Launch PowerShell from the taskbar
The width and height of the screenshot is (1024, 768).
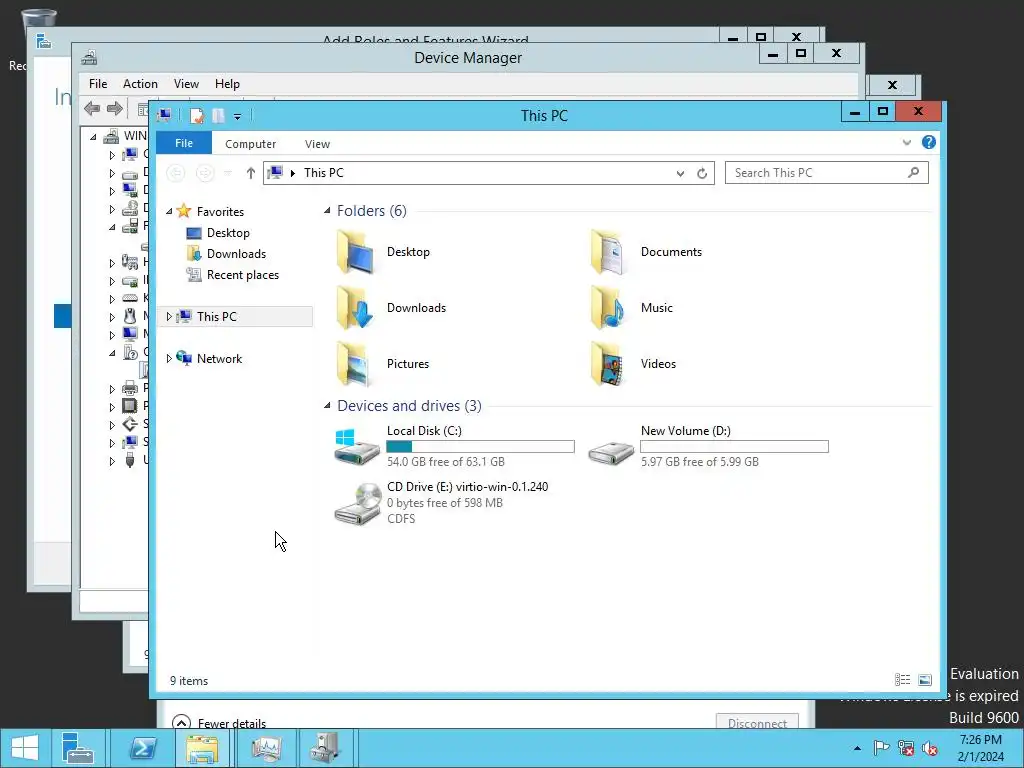pos(142,748)
